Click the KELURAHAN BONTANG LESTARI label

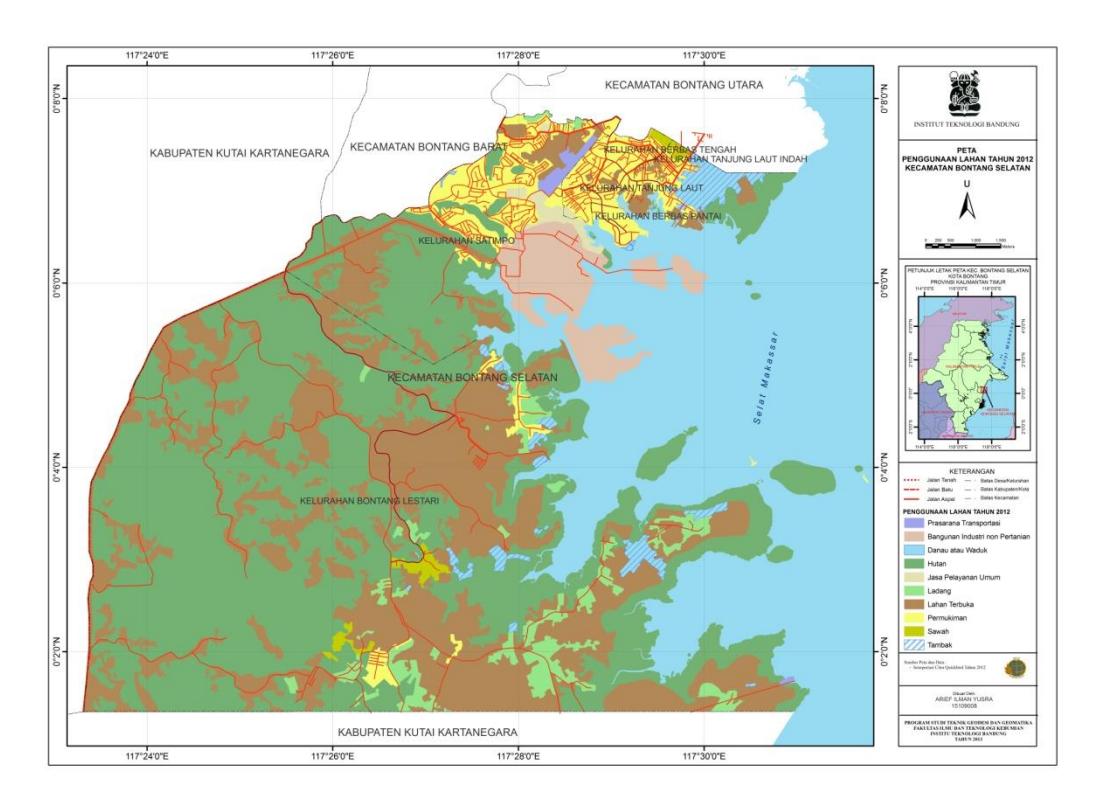(369, 501)
